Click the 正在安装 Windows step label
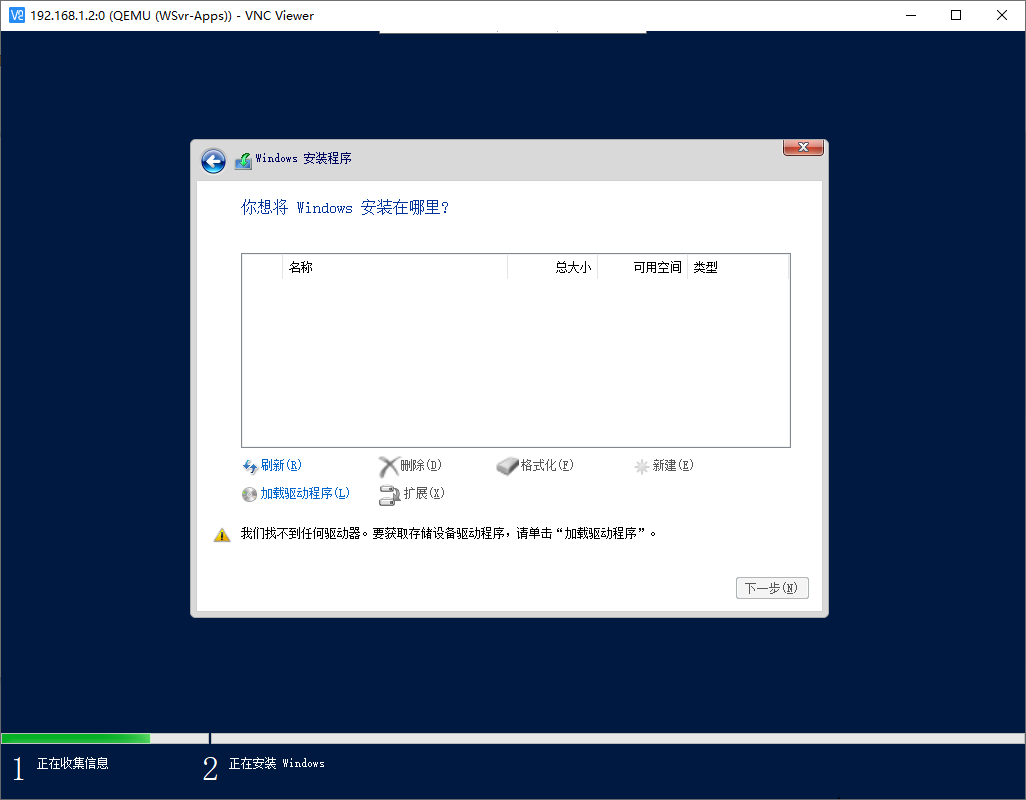The width and height of the screenshot is (1026, 800). tap(277, 763)
